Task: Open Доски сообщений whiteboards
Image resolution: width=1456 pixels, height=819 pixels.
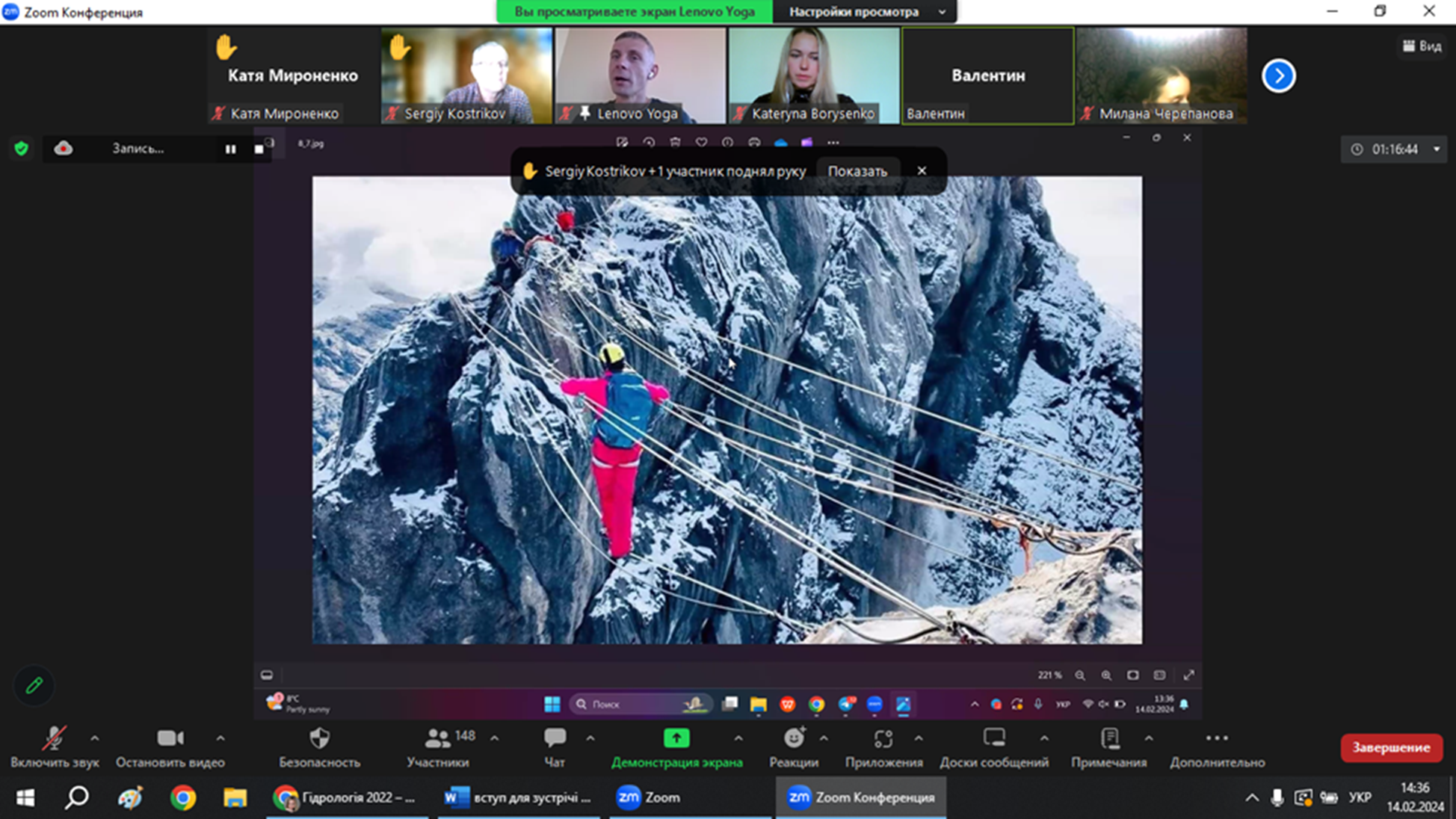Action: tap(994, 739)
